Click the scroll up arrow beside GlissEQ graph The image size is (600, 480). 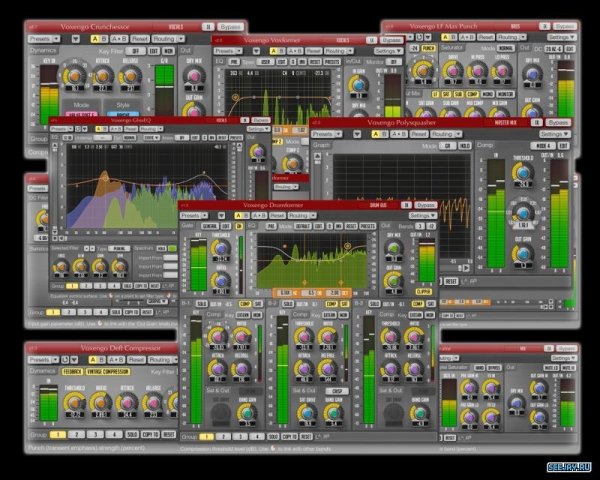(x=55, y=146)
